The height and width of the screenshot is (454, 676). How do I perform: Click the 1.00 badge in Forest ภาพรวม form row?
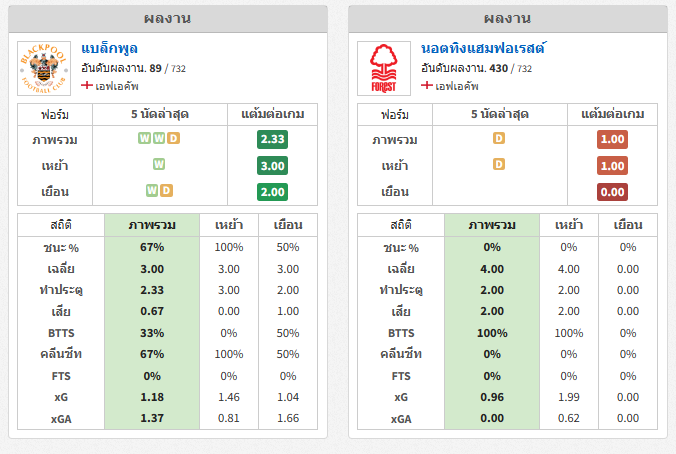coord(612,139)
